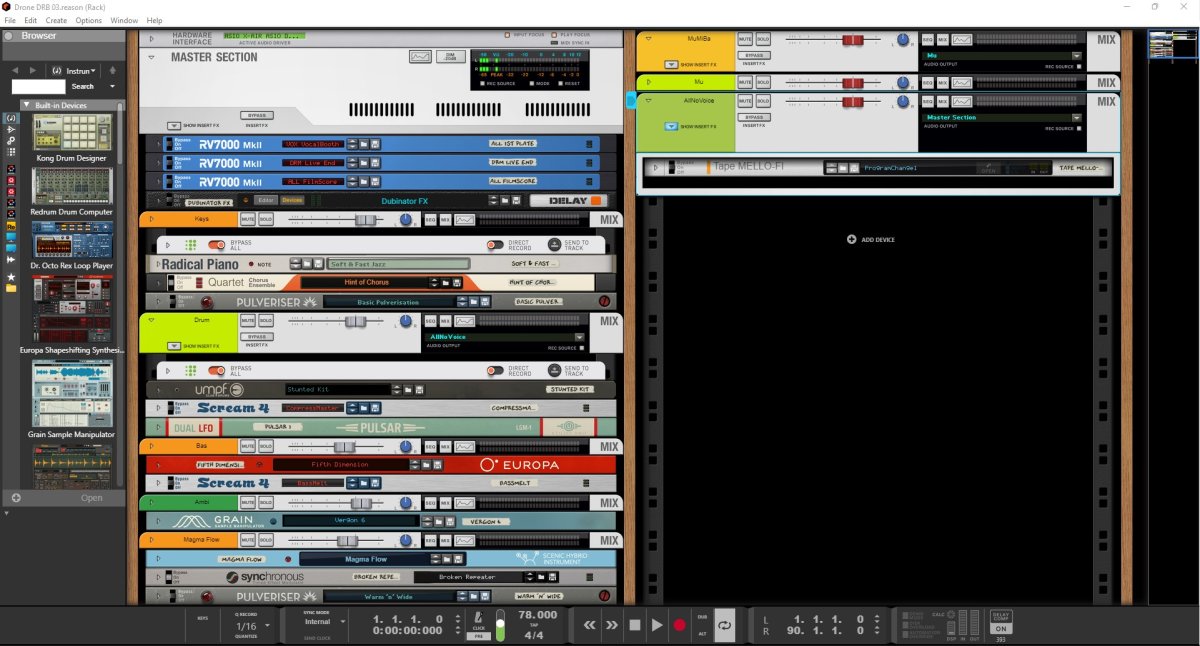Select the Europa Shapeshifting Synthesizer device
This screenshot has width=1200, height=646.
pos(72,315)
